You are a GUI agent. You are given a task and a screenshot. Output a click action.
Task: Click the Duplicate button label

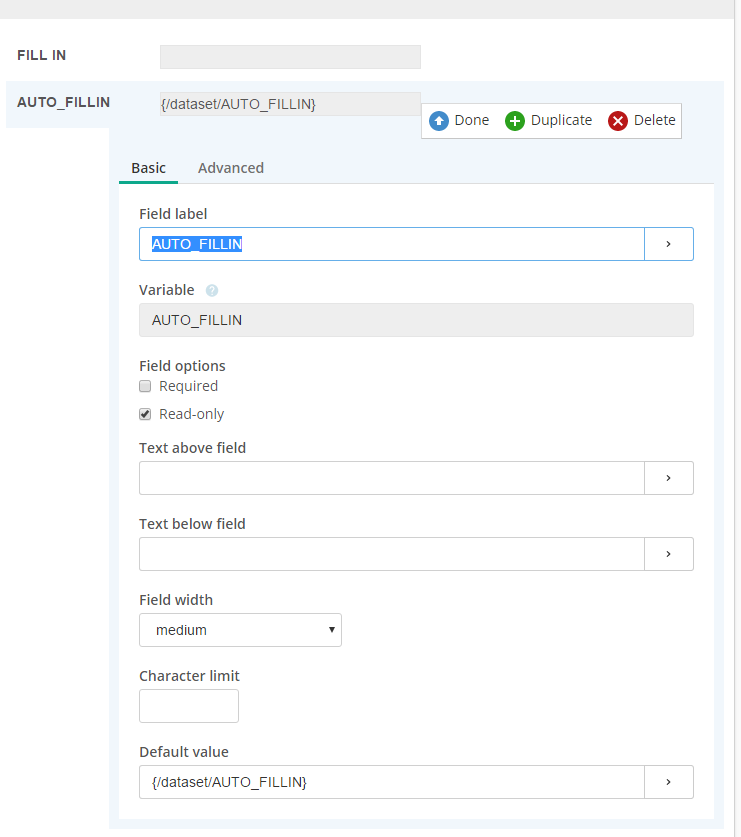pyautogui.click(x=562, y=120)
